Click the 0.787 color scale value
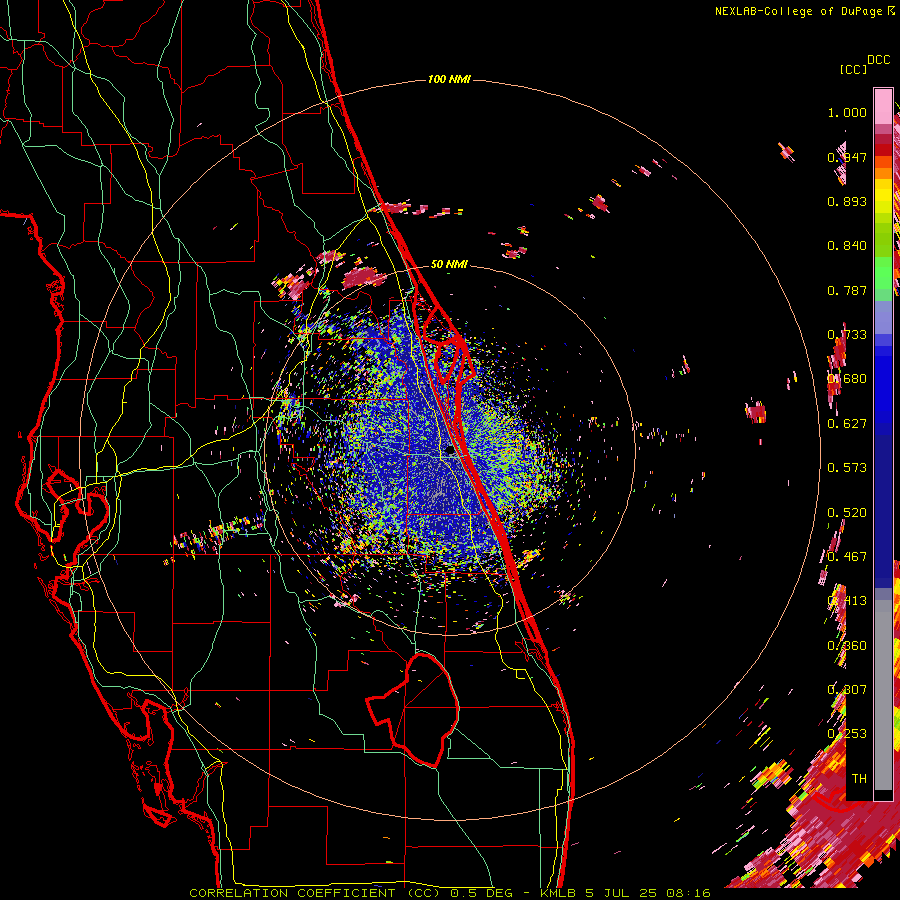 coord(847,290)
